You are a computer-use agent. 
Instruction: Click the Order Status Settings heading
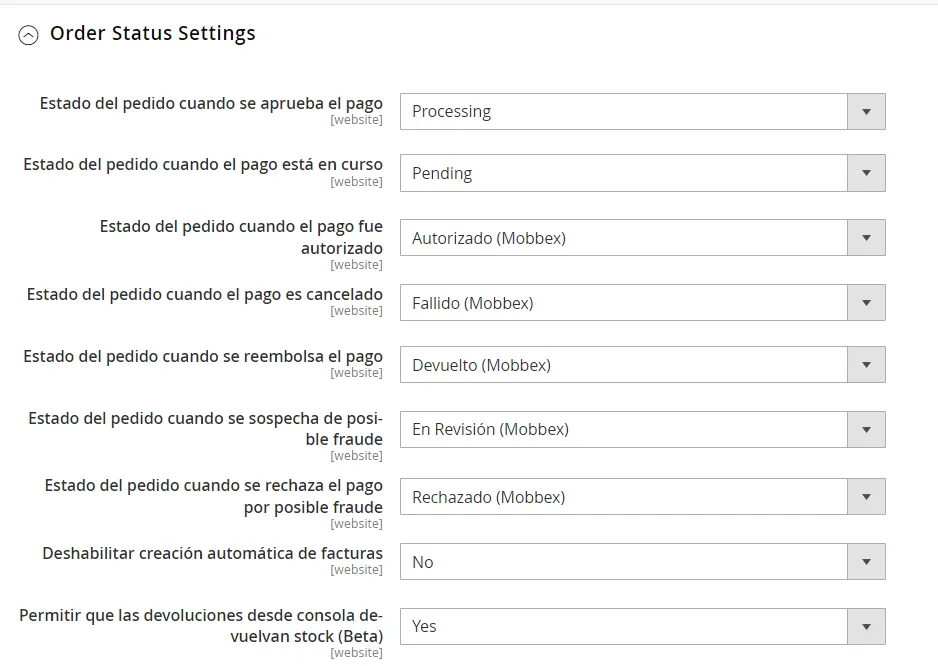click(x=153, y=34)
